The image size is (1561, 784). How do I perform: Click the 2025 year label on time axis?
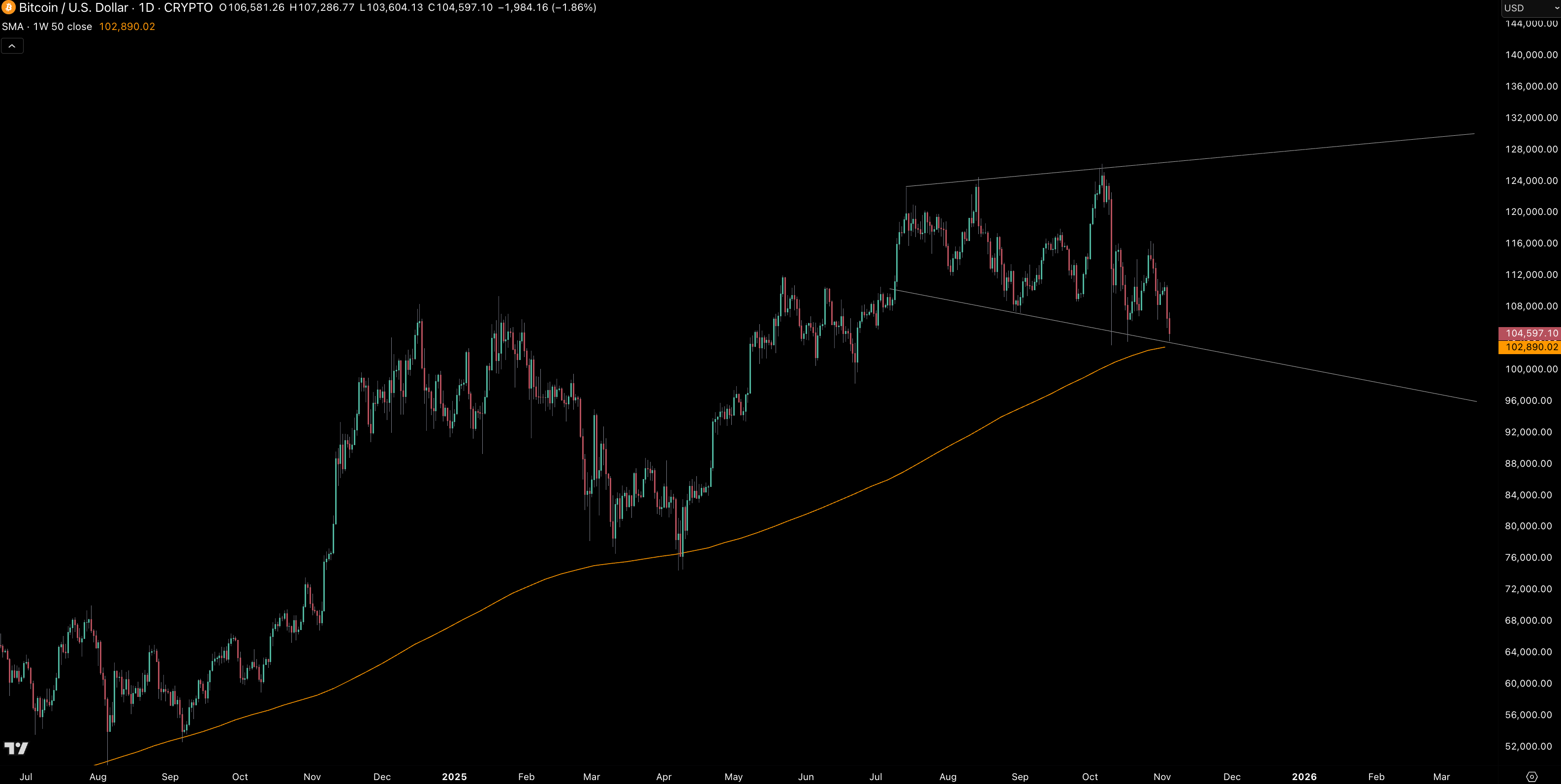[454, 776]
